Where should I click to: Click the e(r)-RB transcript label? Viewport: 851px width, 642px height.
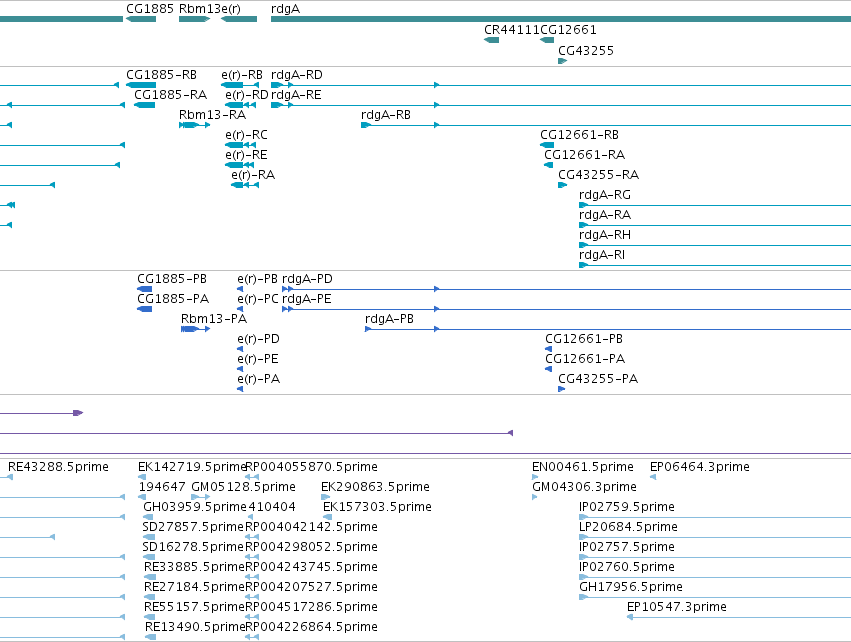pos(242,75)
